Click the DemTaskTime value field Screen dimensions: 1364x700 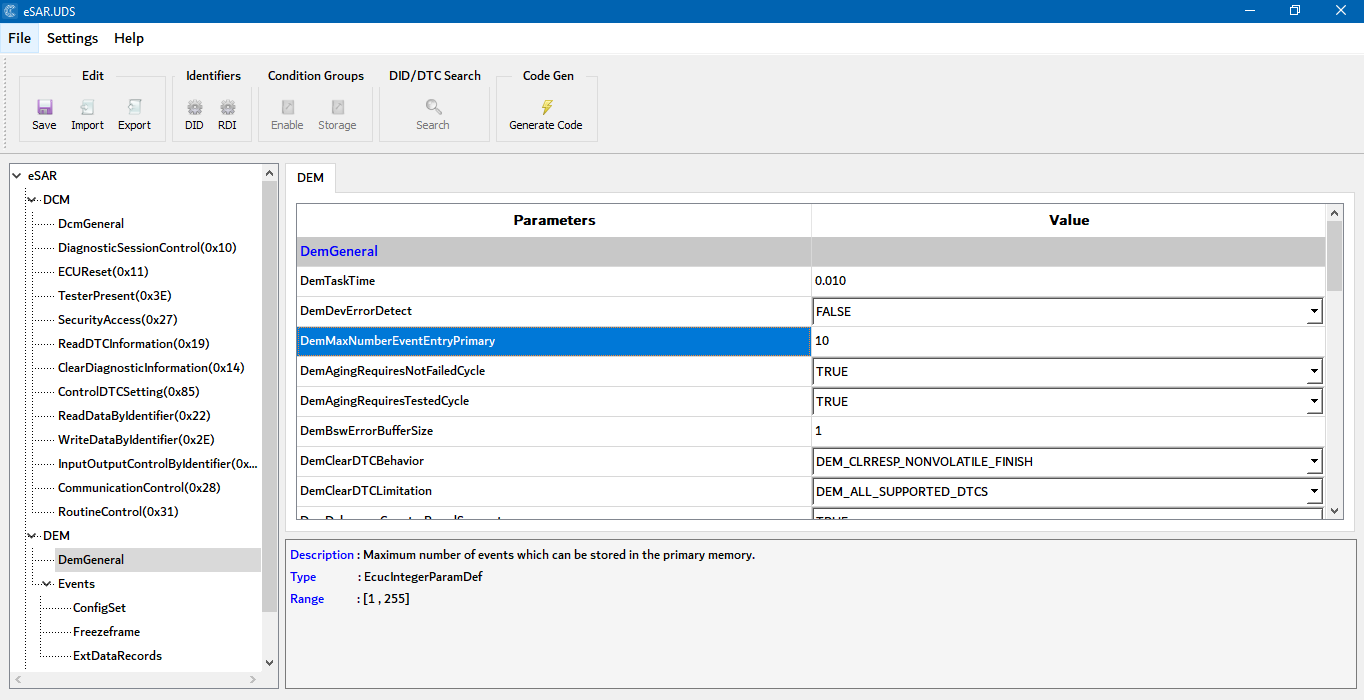click(1067, 281)
